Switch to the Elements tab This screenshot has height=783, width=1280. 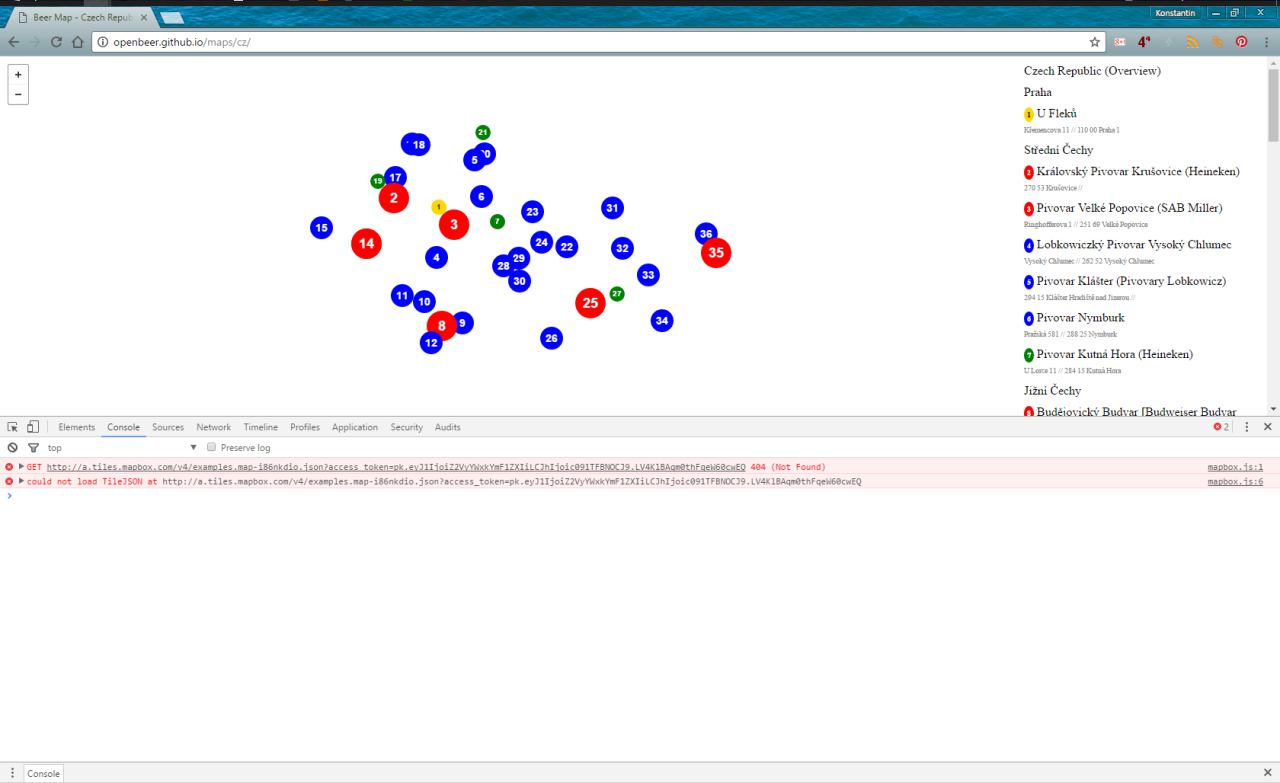coord(77,427)
